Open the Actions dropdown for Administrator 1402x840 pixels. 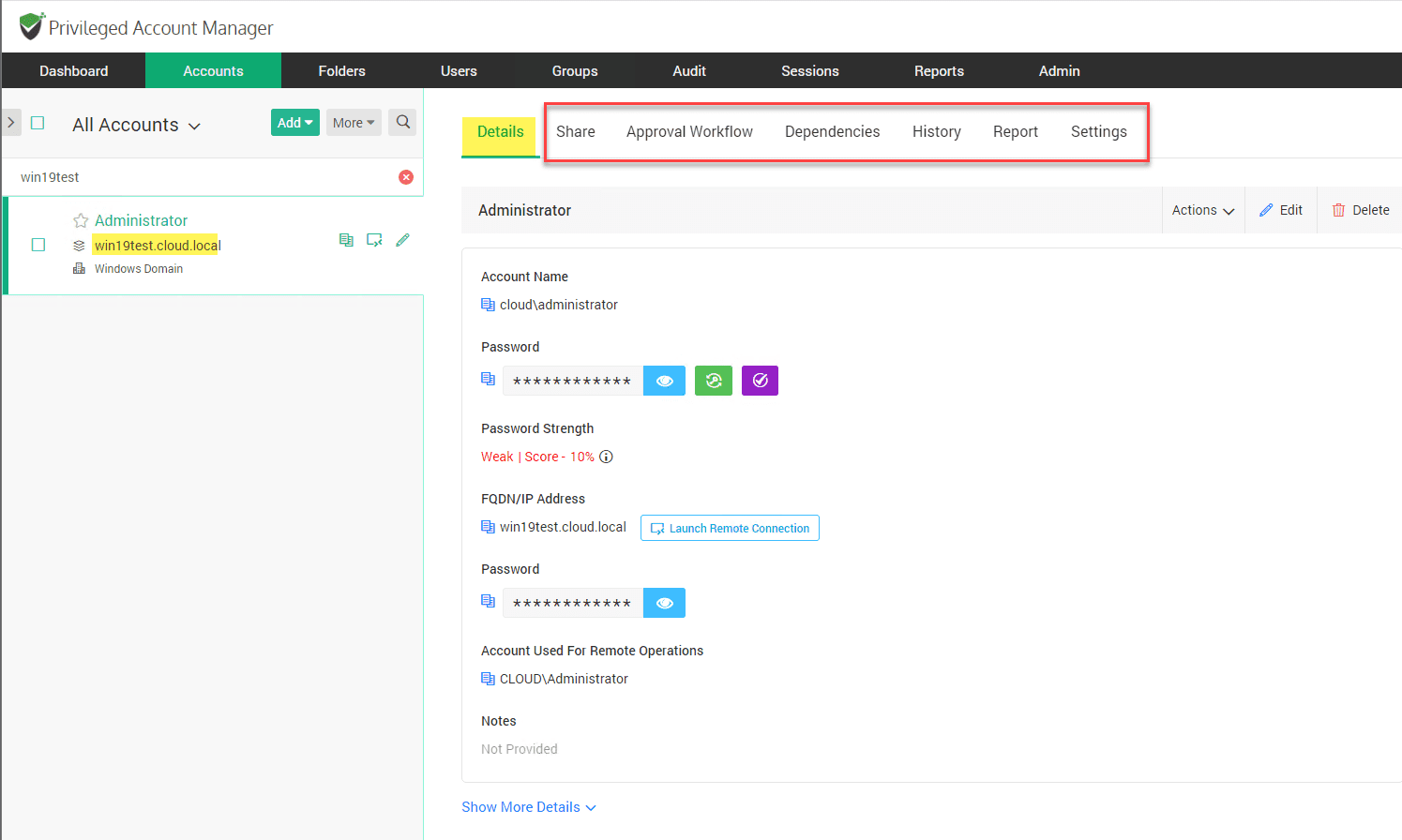click(1203, 210)
